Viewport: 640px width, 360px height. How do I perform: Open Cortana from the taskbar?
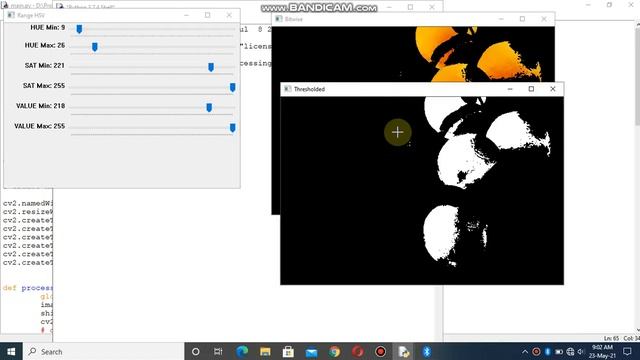tap(196, 351)
